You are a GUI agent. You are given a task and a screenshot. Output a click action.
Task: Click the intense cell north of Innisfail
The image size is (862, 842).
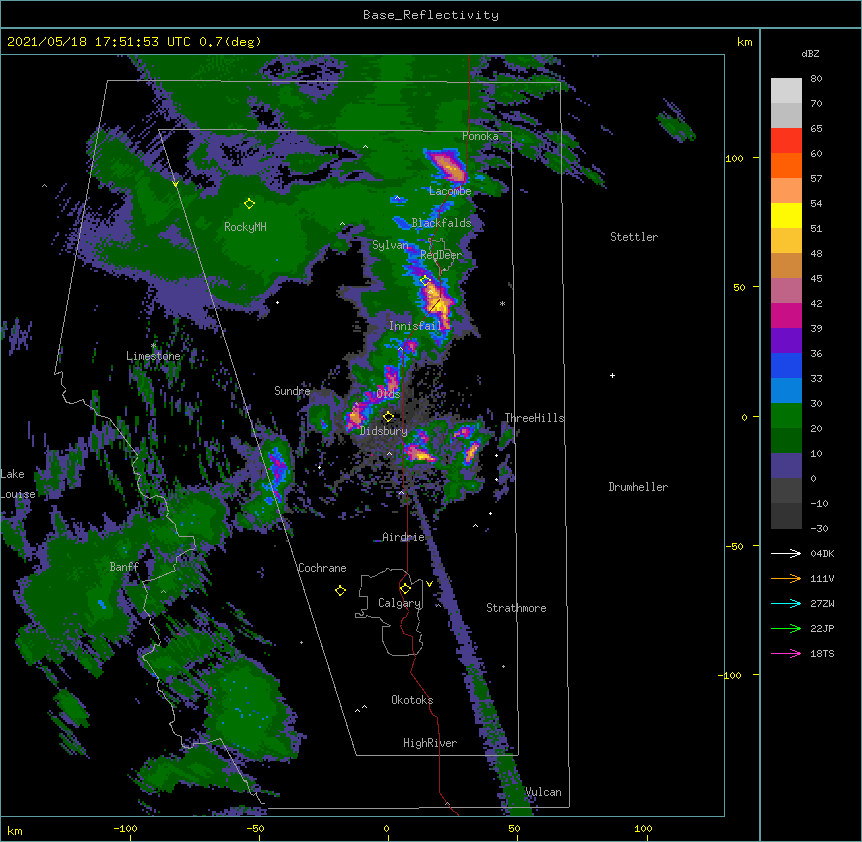437,301
